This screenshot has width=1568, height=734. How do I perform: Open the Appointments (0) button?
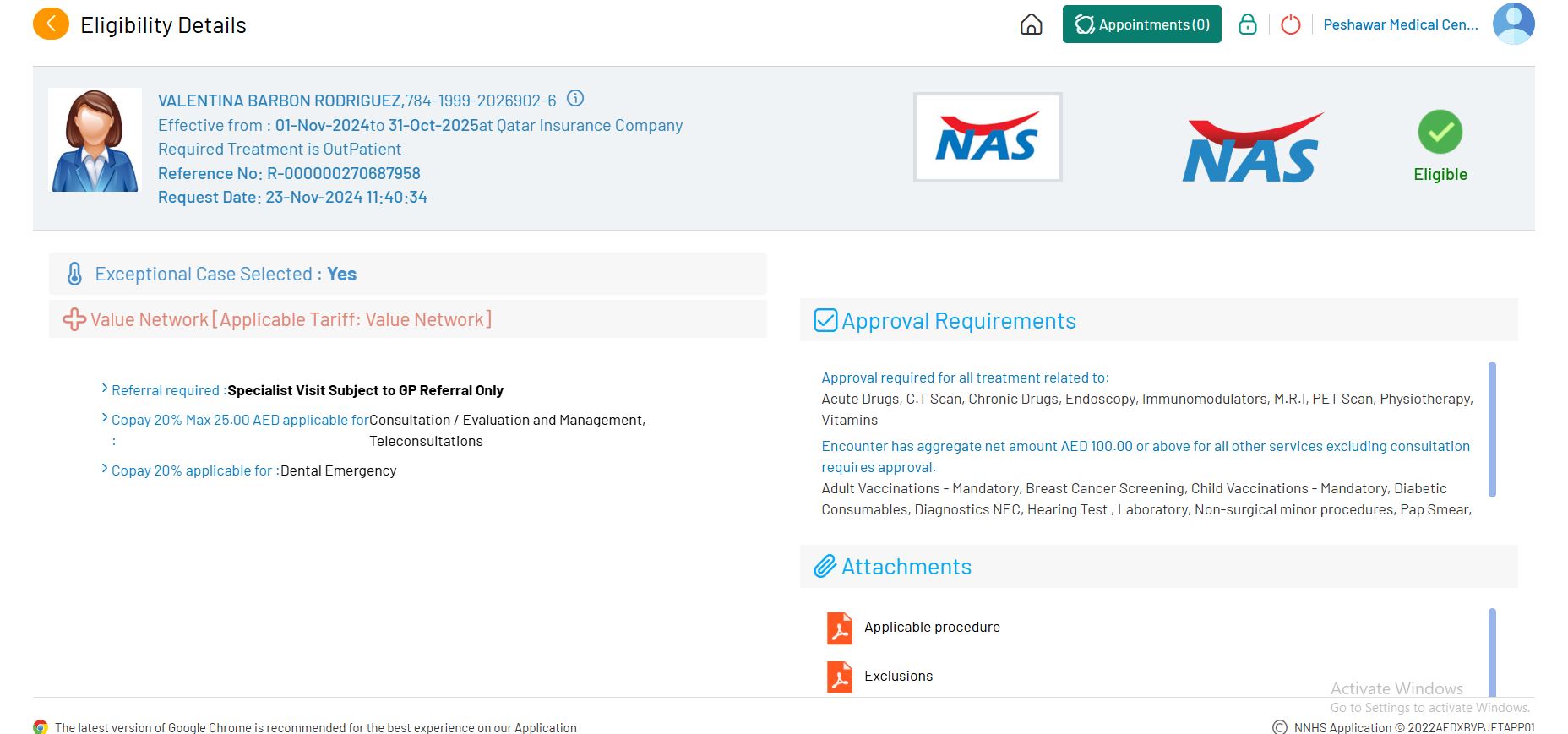coord(1141,24)
